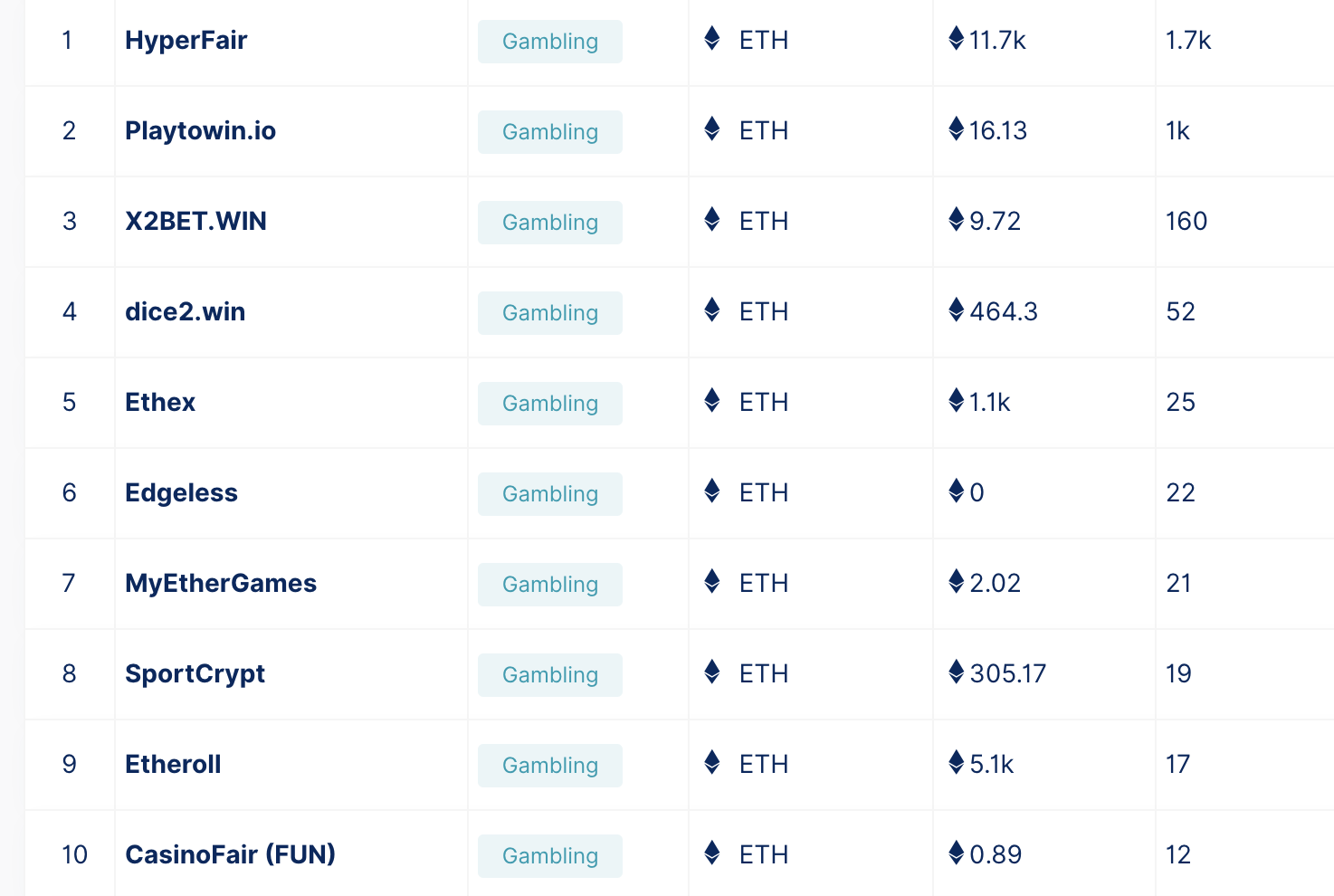Open the Playtowin.io dapp page
The width and height of the screenshot is (1334, 896).
[x=200, y=131]
